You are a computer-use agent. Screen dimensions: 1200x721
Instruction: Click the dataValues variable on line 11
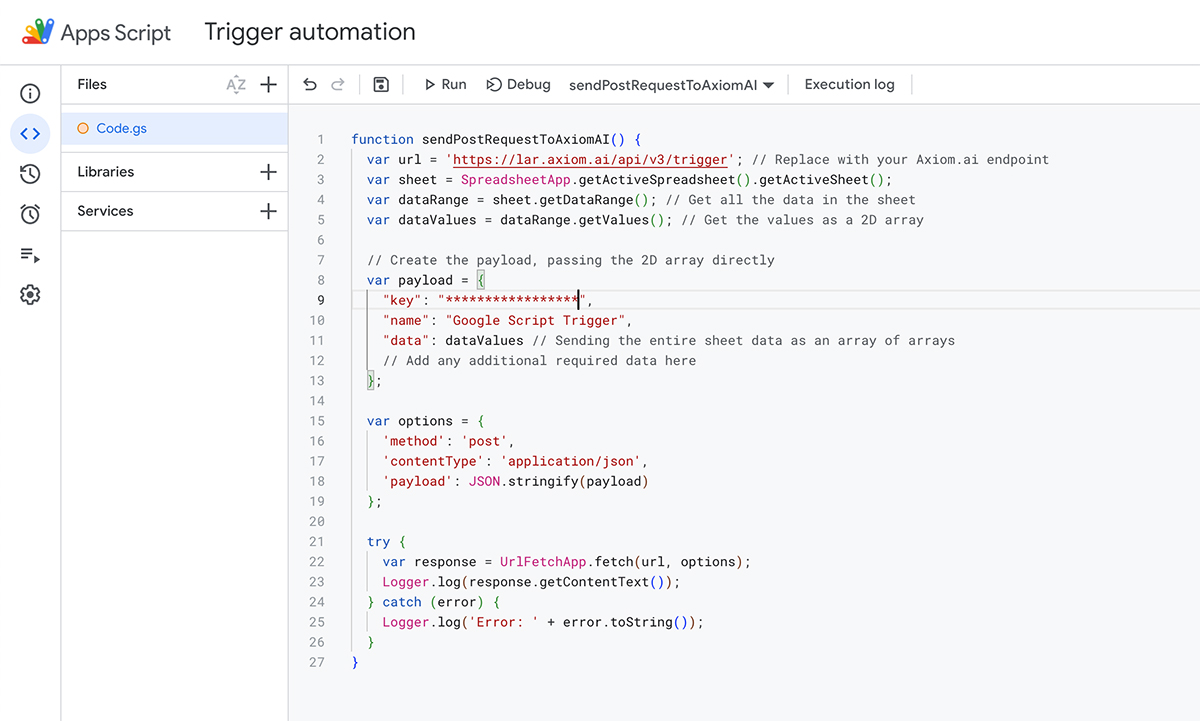point(484,341)
